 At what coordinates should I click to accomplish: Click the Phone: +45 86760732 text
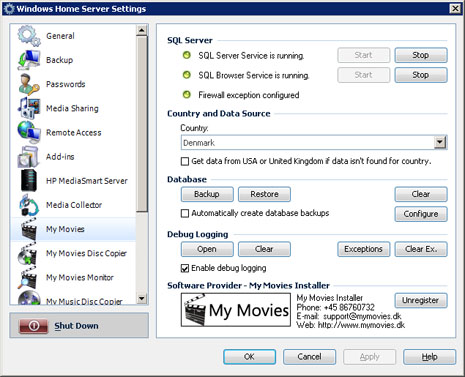336,307
